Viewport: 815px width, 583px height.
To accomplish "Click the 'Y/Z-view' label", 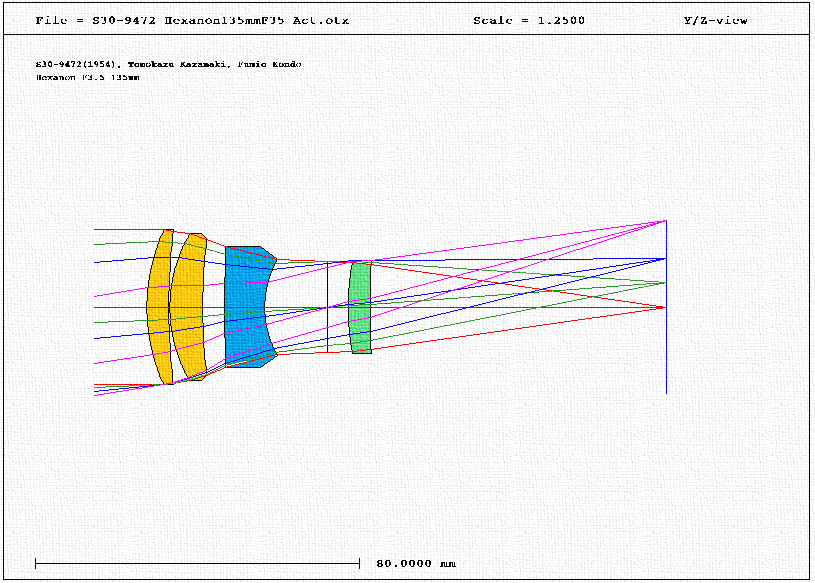I will [716, 21].
